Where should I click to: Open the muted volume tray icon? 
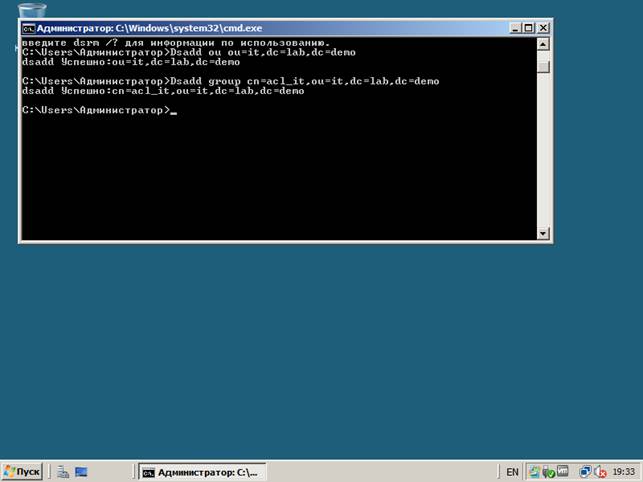600,472
